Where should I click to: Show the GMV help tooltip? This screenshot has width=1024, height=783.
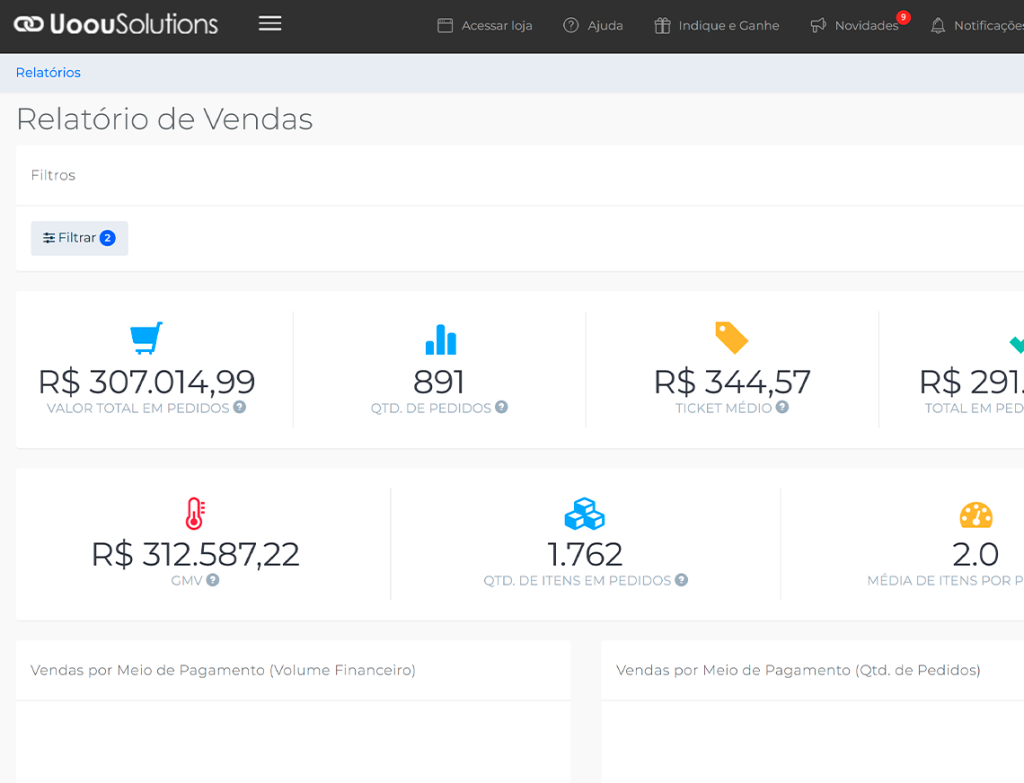pyautogui.click(x=213, y=580)
